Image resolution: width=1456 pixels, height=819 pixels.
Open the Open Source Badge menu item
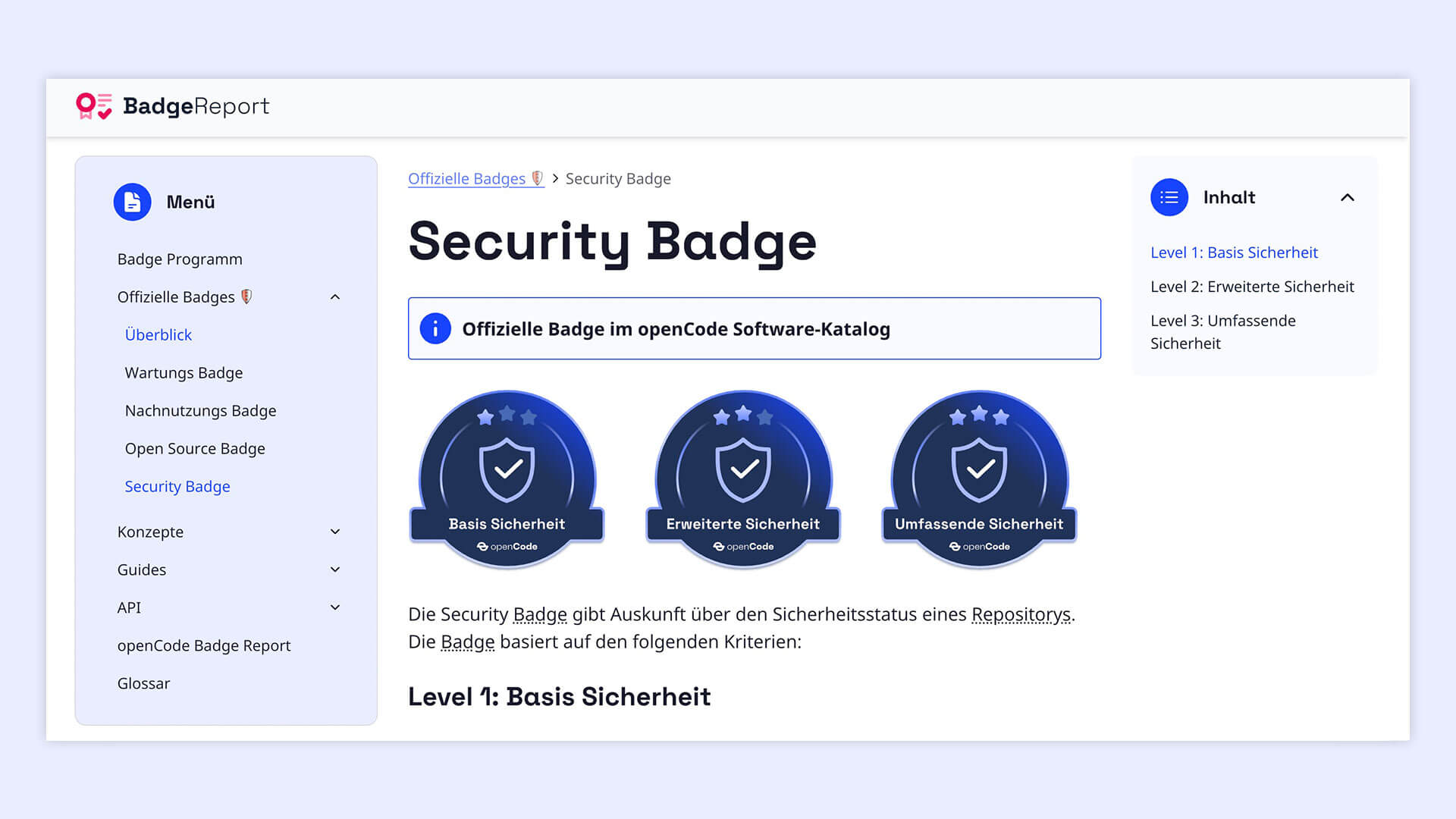click(x=195, y=448)
